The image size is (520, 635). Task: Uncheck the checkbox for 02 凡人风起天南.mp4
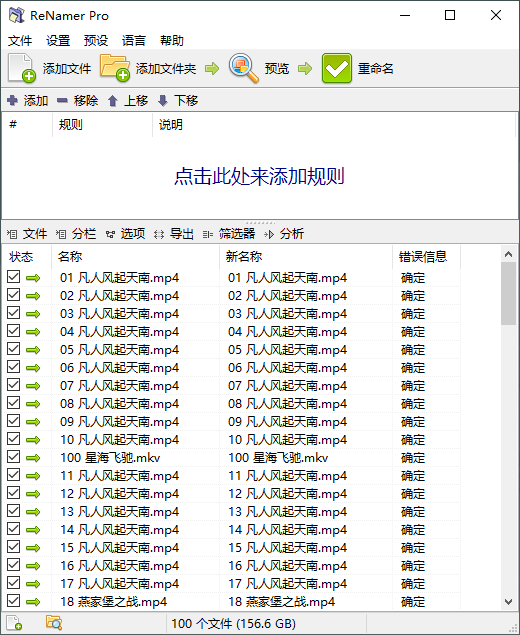pyautogui.click(x=13, y=295)
